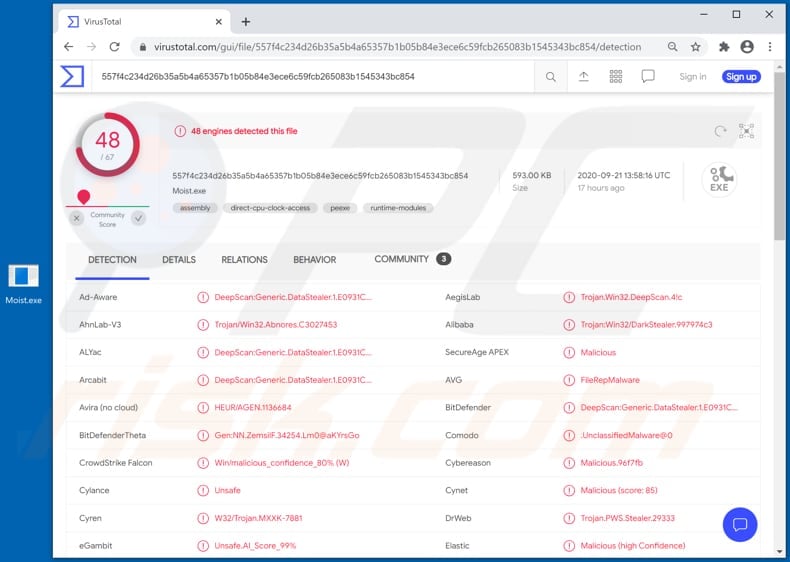Click the alert icon next to Ad-Aware detection
The image size is (790, 562).
click(203, 297)
